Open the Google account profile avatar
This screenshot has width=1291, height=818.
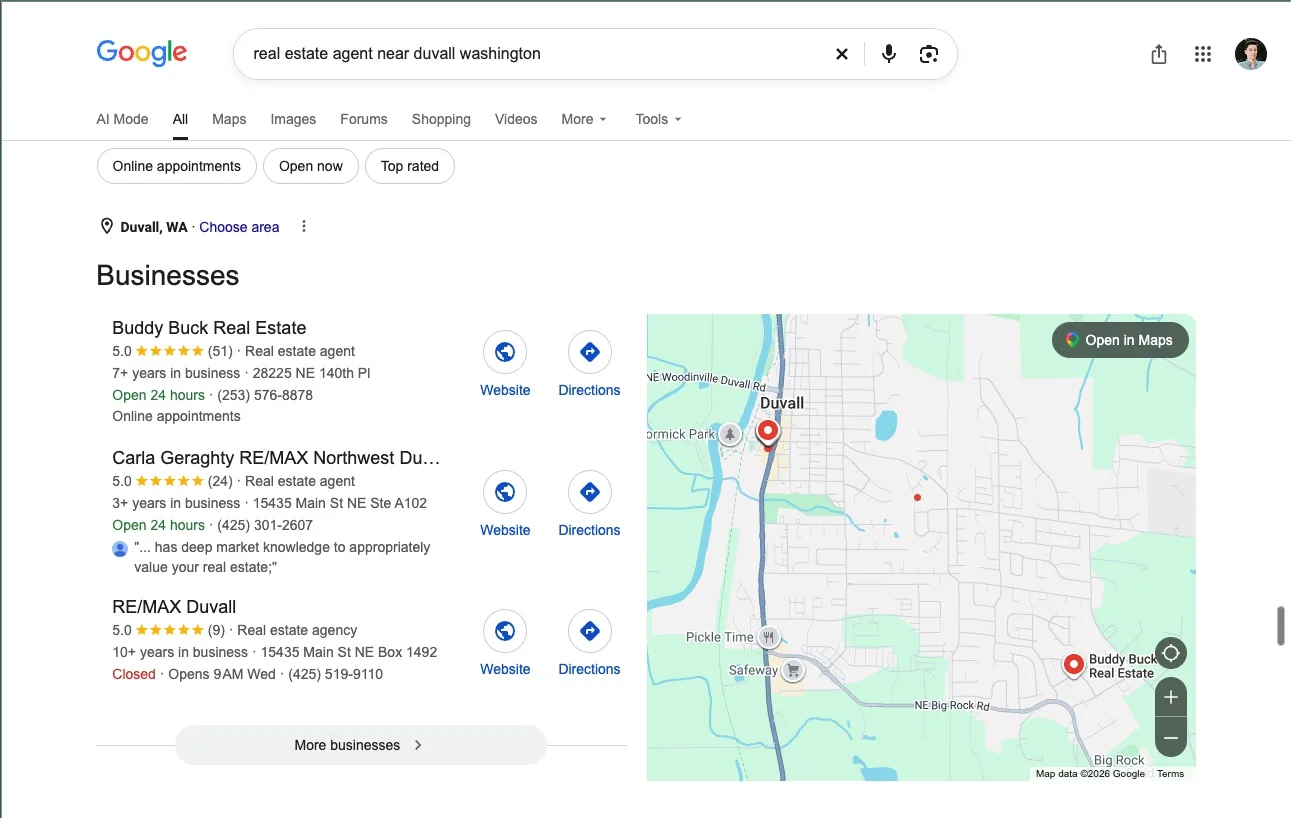1251,54
